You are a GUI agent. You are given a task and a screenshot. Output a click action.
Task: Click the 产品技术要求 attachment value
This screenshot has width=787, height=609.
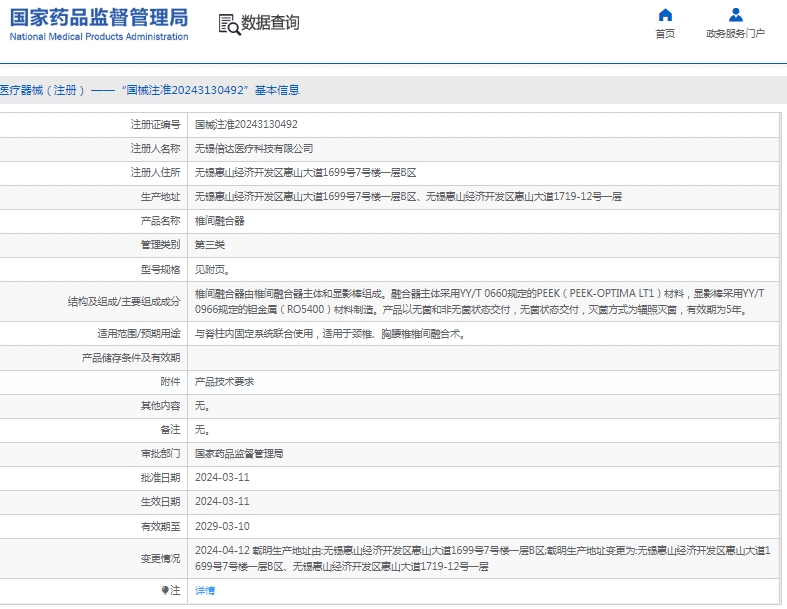pos(224,382)
